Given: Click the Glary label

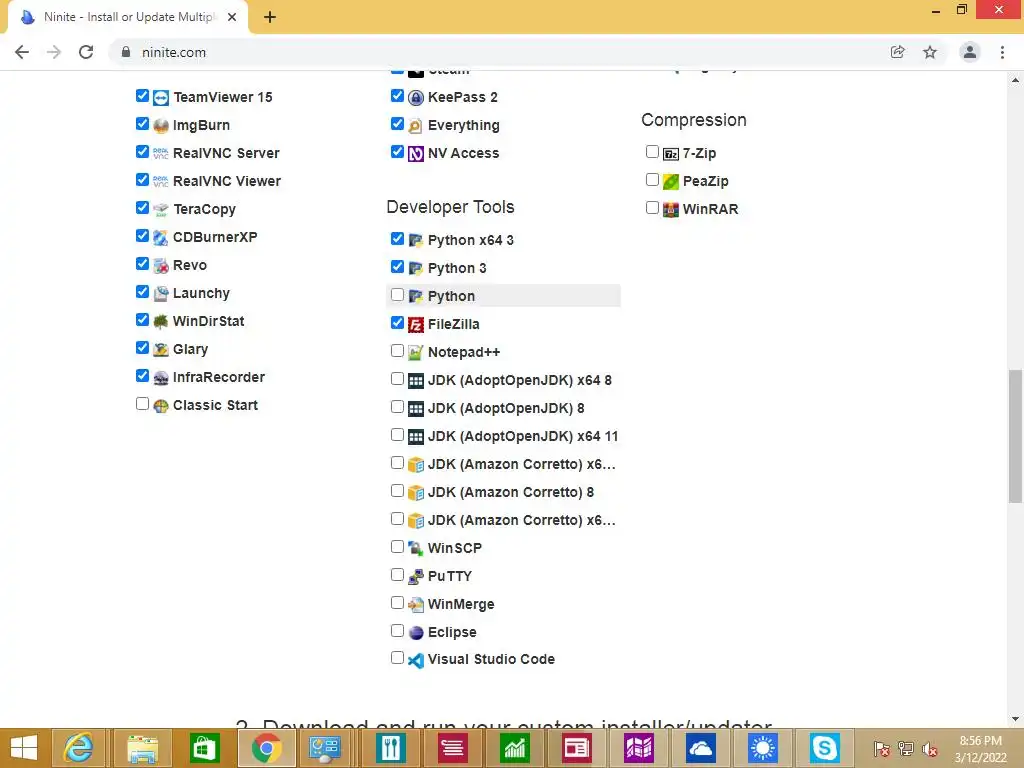Looking at the screenshot, I should (190, 349).
